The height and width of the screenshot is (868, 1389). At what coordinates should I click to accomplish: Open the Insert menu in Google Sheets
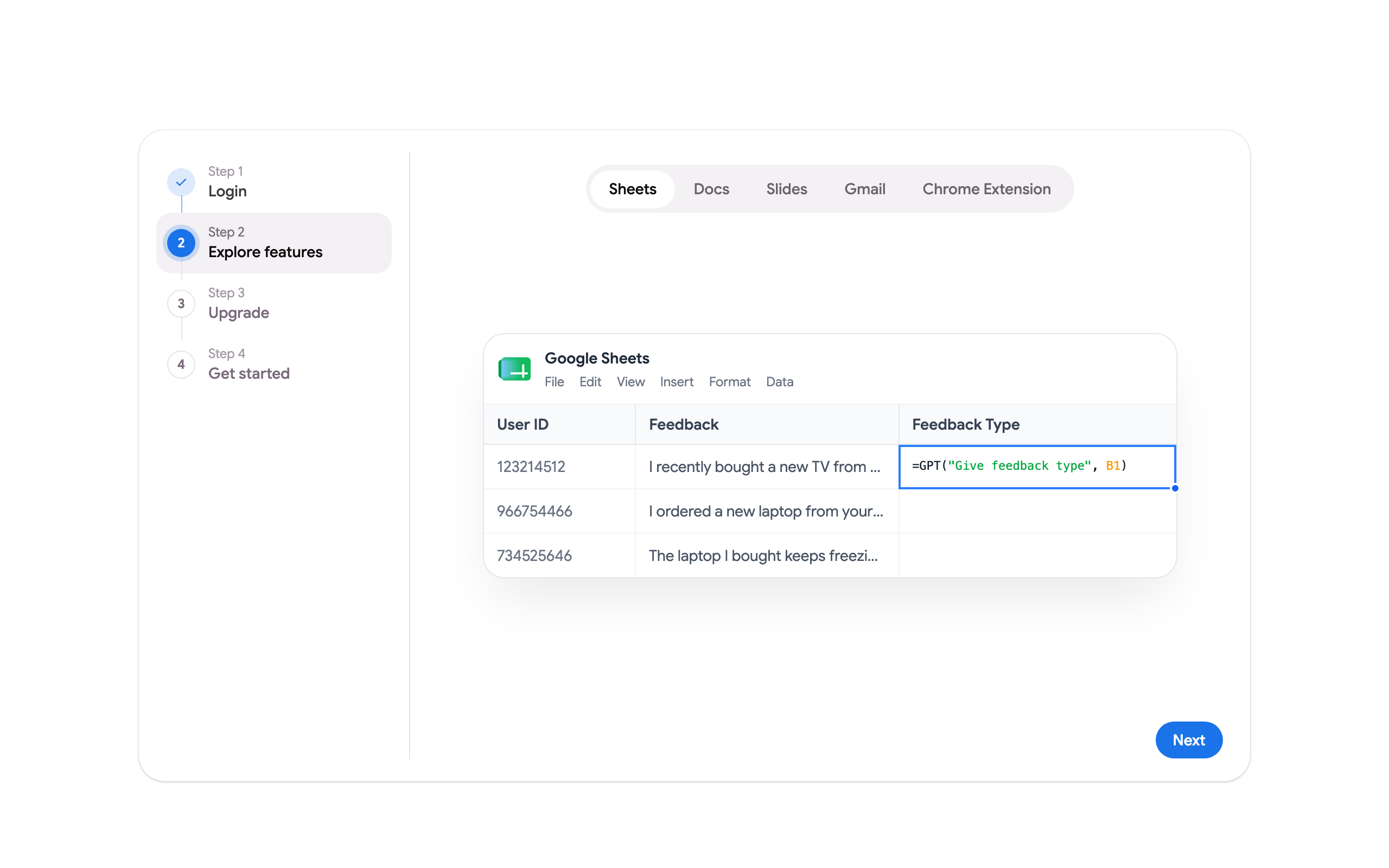tap(676, 382)
